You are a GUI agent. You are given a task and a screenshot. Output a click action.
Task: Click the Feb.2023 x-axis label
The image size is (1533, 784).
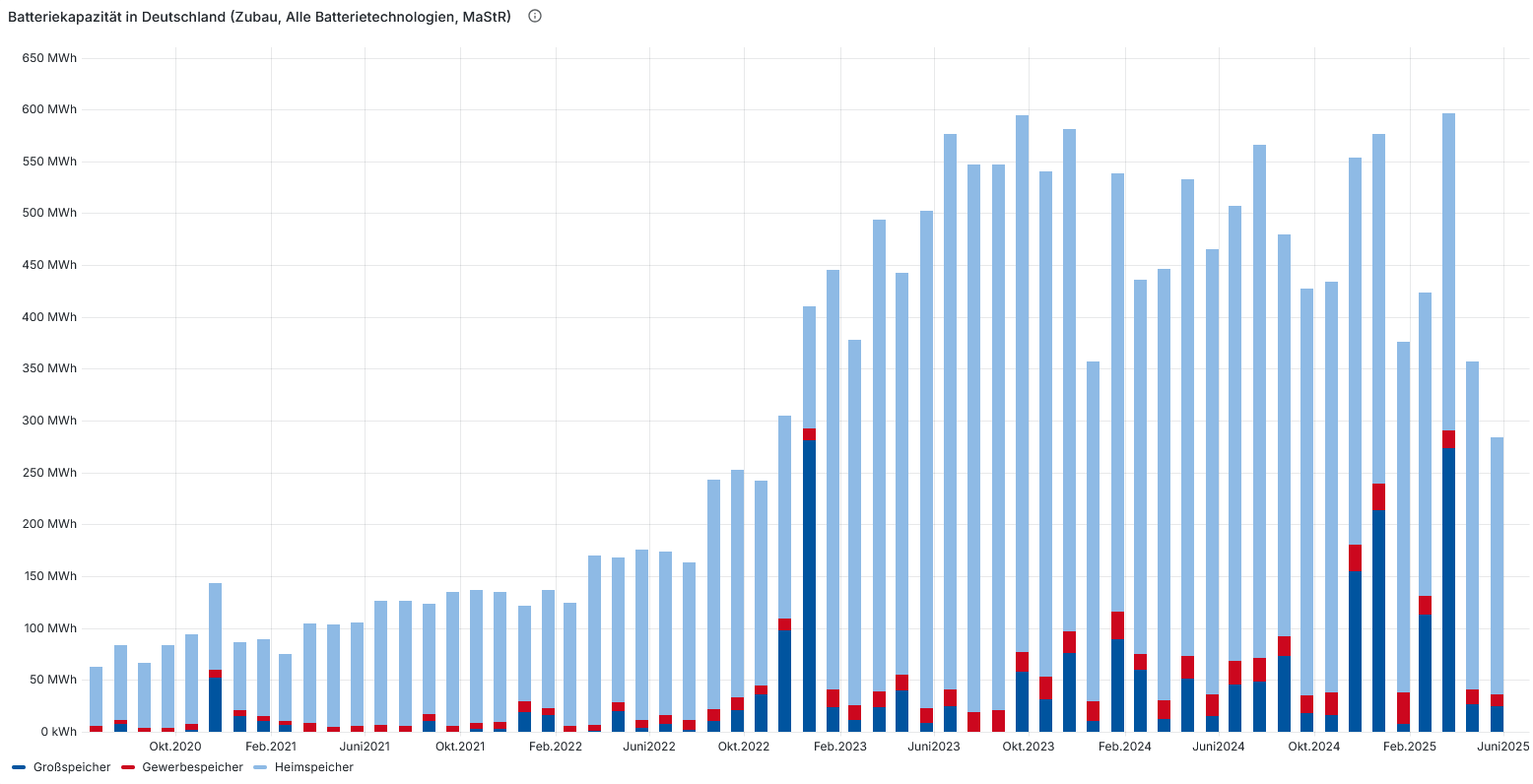click(839, 747)
